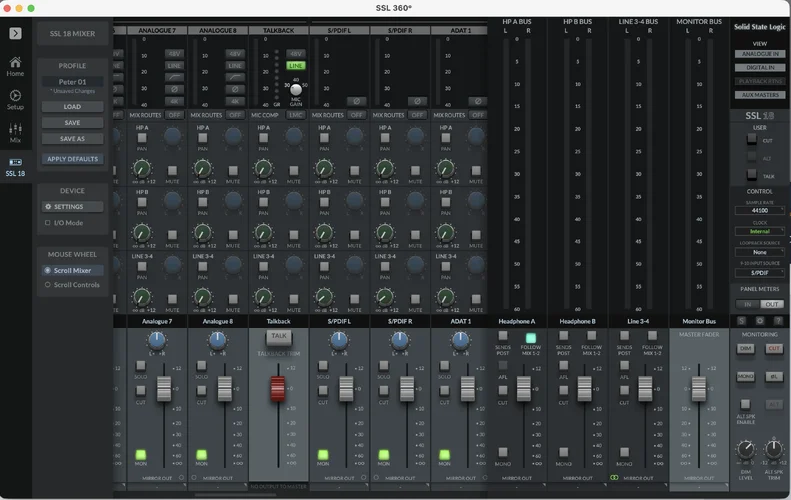The image size is (791, 500).
Task: Open the Sample Rate dropdown
Action: coord(760,210)
